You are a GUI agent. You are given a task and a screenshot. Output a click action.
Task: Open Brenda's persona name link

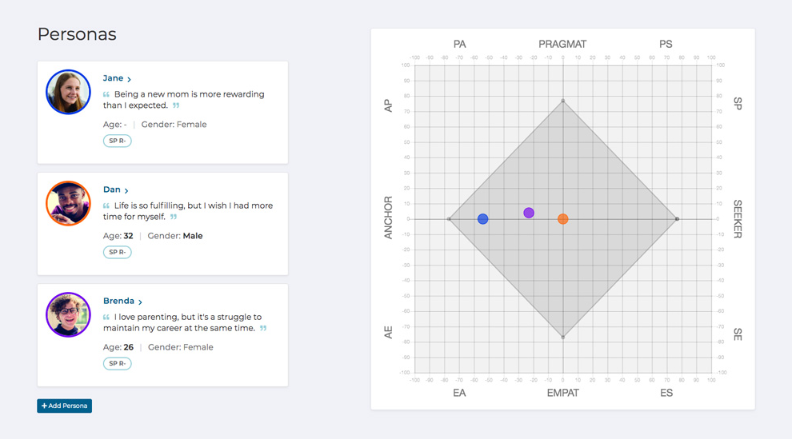[118, 300]
